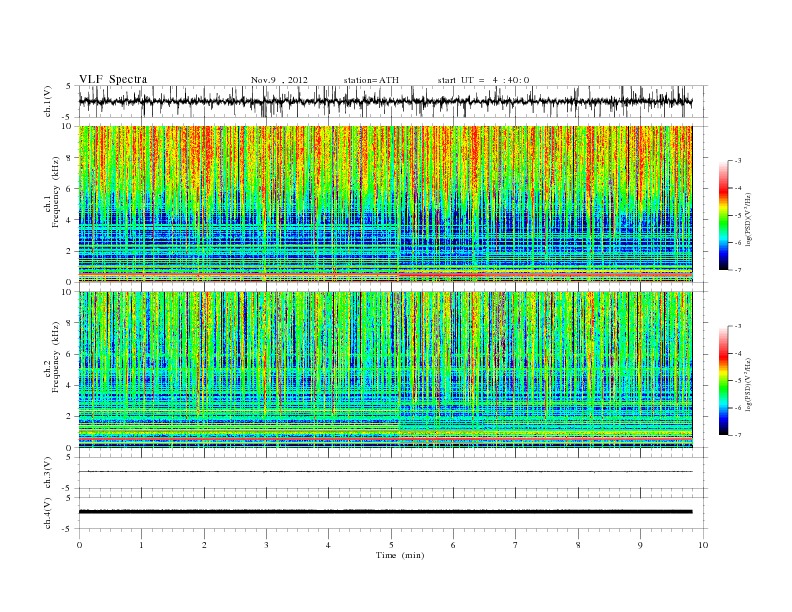Click the "Time (min)" axis title

point(400,555)
